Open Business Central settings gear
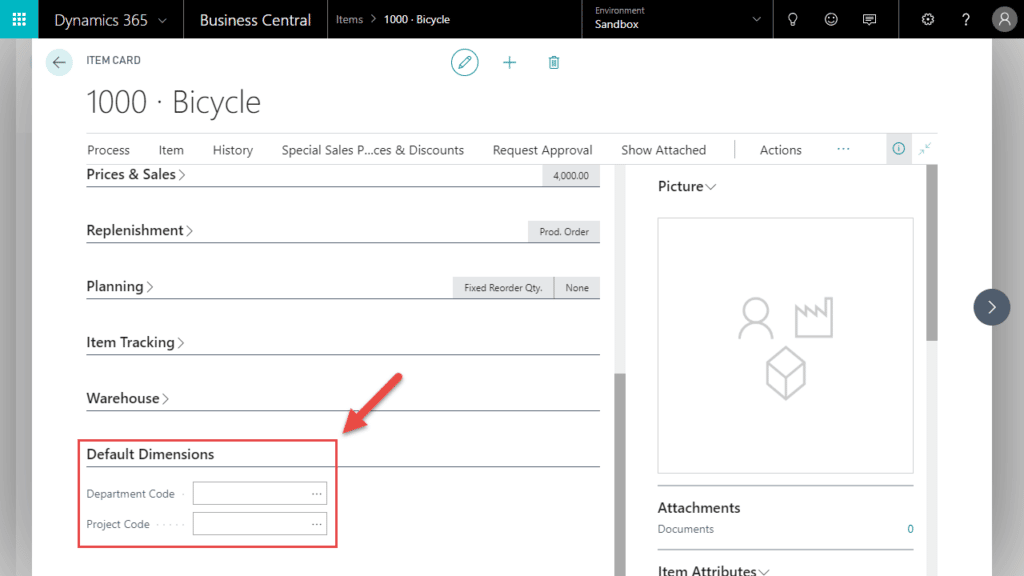1024x576 pixels. pyautogui.click(x=928, y=19)
